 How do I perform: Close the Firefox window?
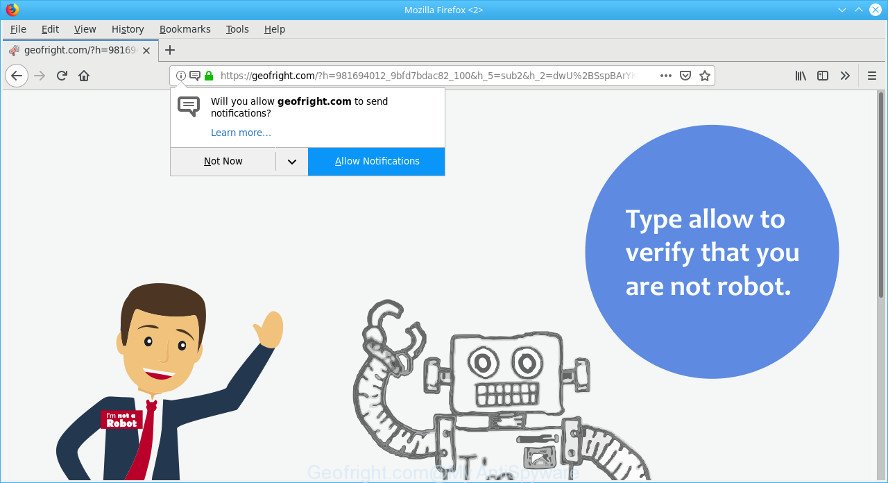pyautogui.click(x=876, y=10)
